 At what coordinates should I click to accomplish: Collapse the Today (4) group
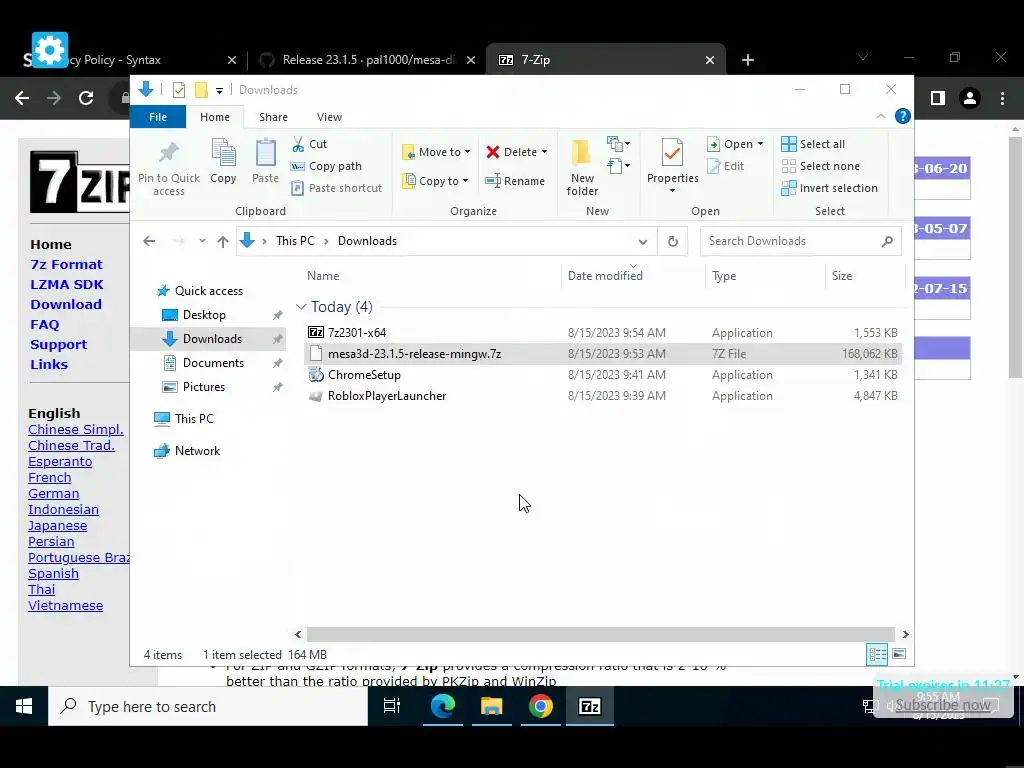(x=301, y=306)
